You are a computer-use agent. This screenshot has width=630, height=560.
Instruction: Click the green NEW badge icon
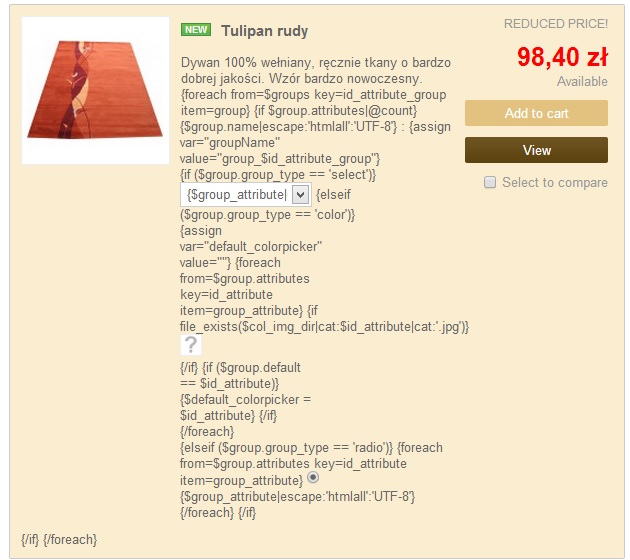pos(196,30)
